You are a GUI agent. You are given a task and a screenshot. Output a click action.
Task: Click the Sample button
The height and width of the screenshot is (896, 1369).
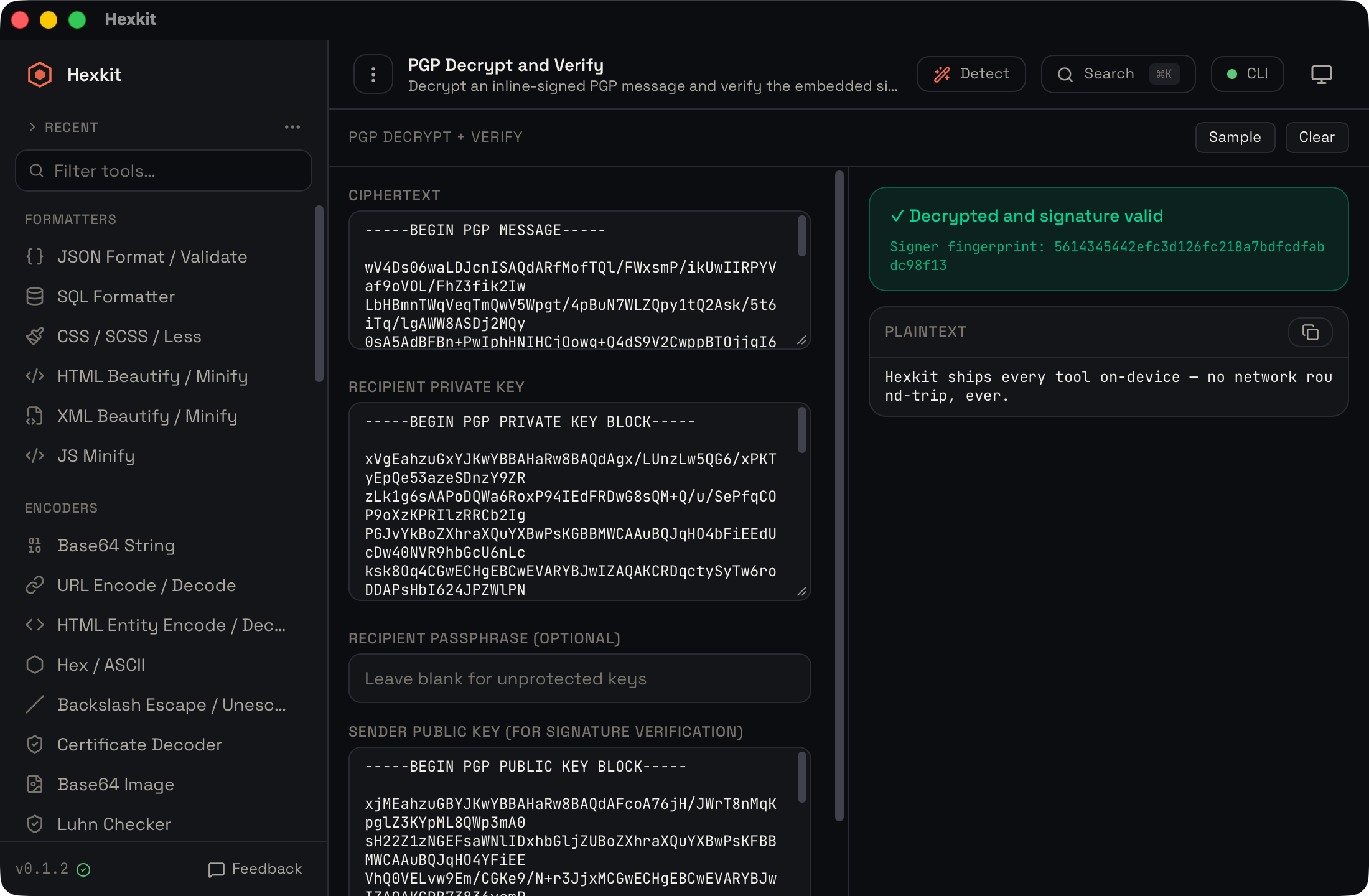pos(1235,137)
